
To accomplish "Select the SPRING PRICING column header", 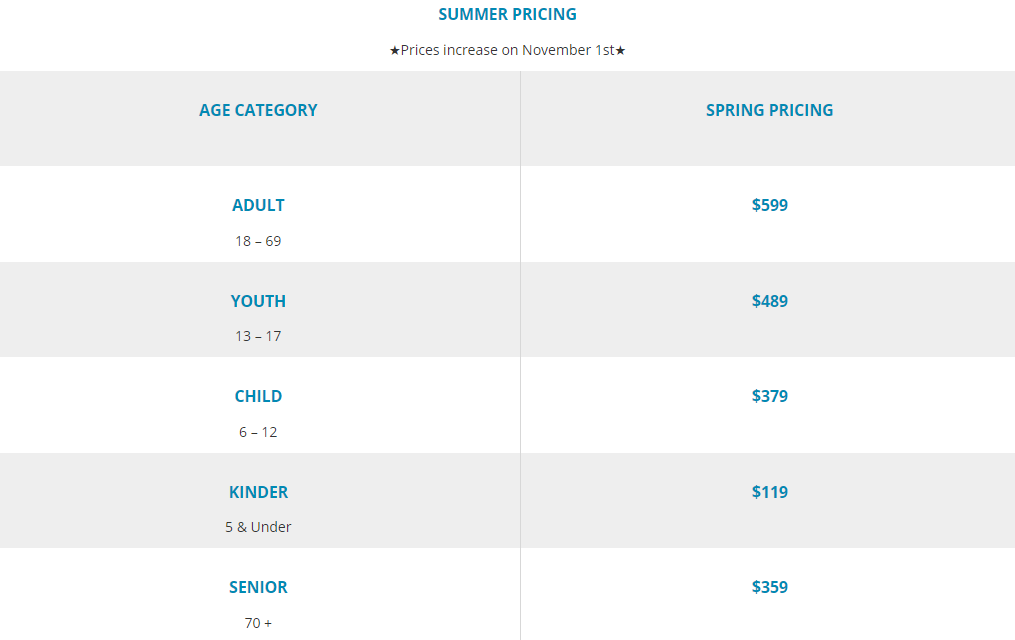I will tap(769, 111).
